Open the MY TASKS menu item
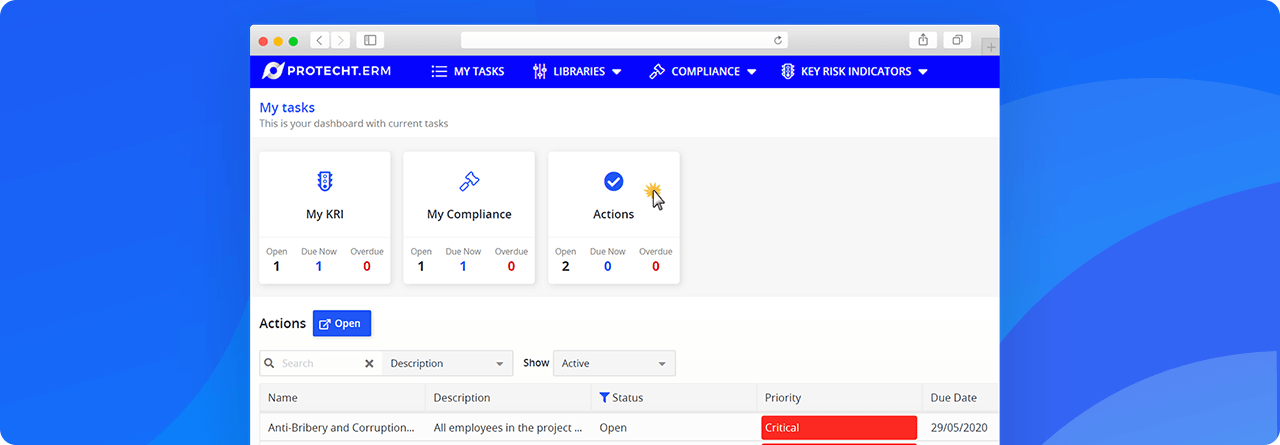The image size is (1280, 445). 468,71
